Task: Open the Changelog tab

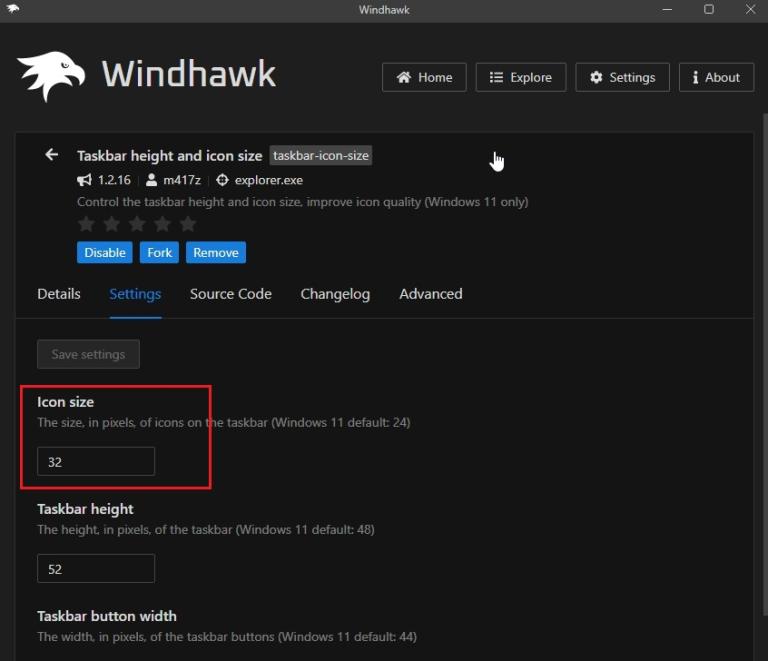Action: click(x=335, y=294)
